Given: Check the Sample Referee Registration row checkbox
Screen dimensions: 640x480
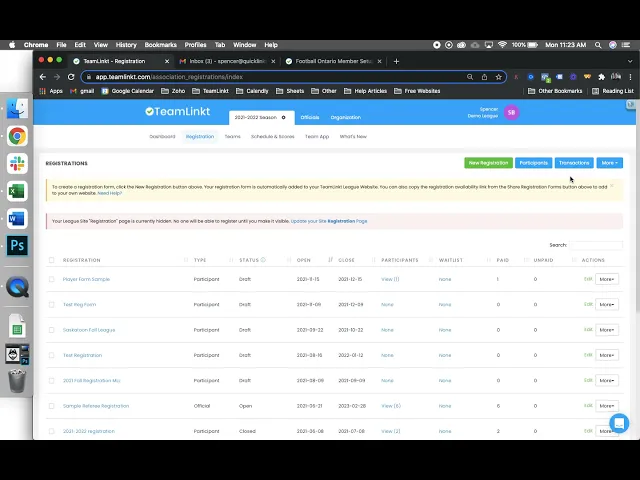Looking at the screenshot, I should pyautogui.click(x=51, y=406).
